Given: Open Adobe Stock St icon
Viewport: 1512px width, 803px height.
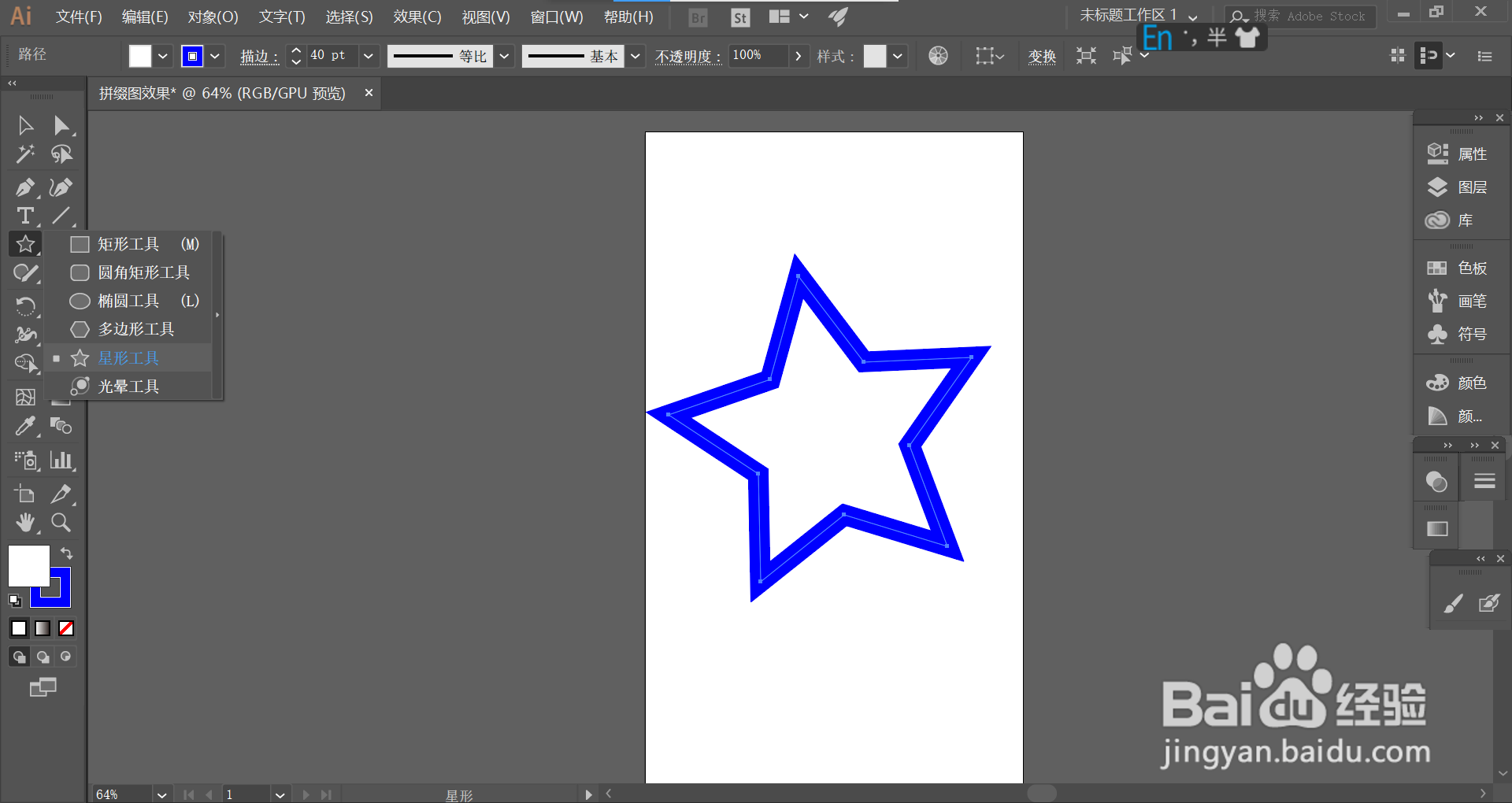Looking at the screenshot, I should (740, 17).
